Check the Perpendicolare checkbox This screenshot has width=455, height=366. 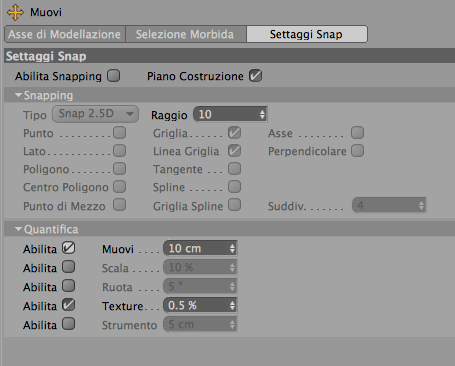(357, 151)
